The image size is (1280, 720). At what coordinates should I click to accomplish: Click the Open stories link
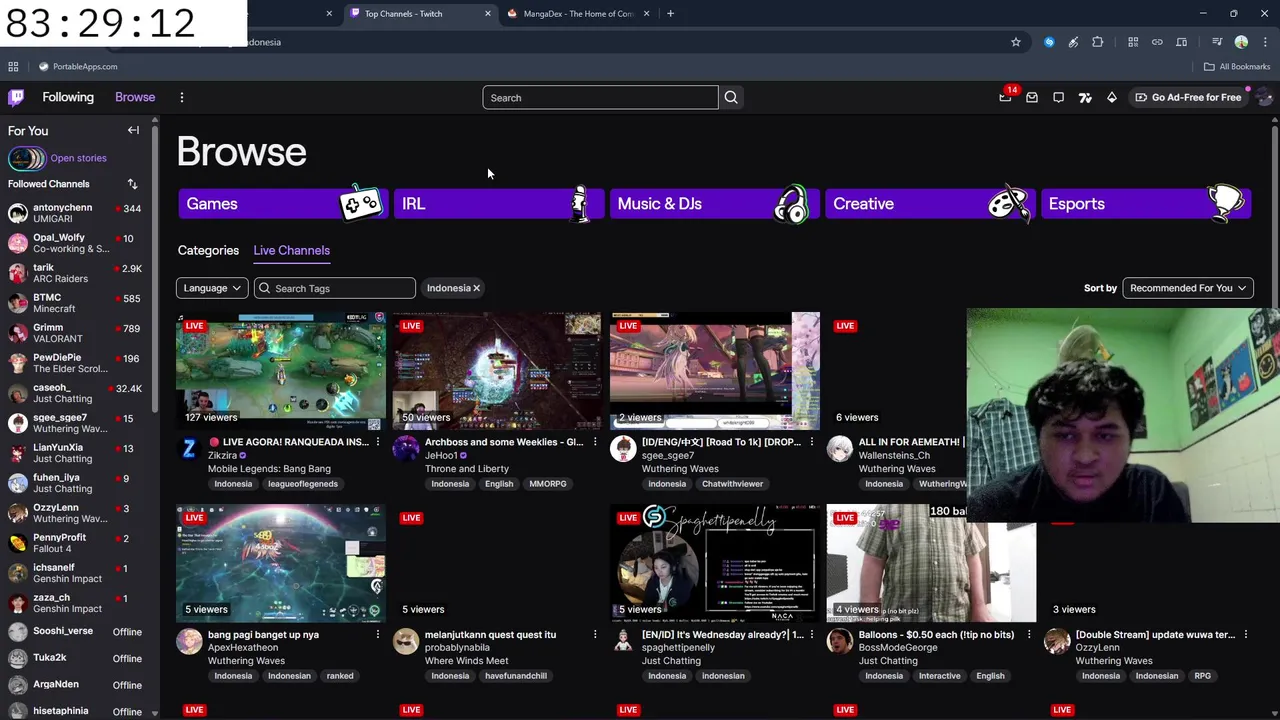[x=78, y=158]
